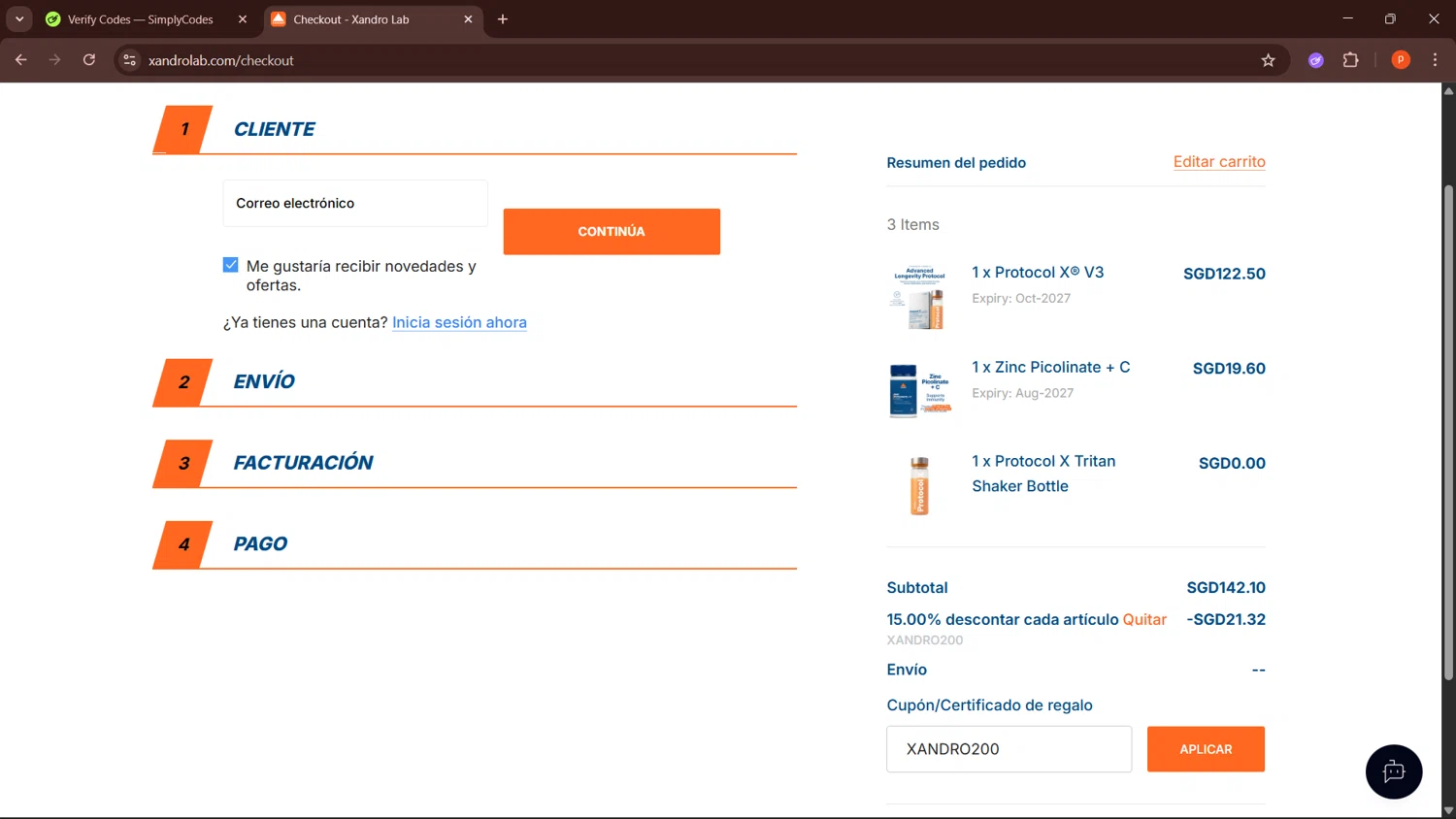Click the 1 x Protocol X® V3 item name
This screenshot has height=819, width=1456.
pyautogui.click(x=1038, y=273)
